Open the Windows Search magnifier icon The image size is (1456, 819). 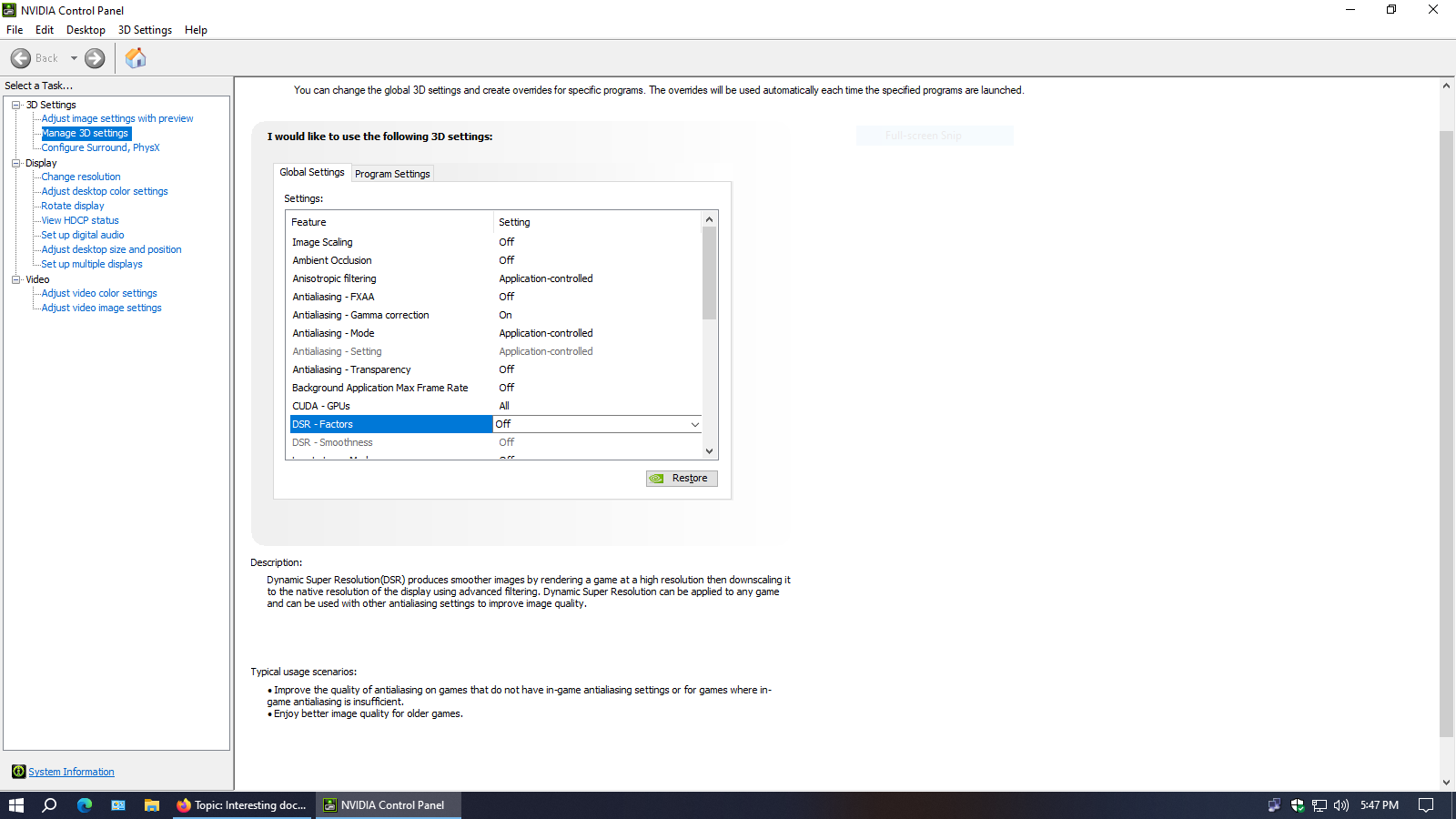(x=50, y=805)
